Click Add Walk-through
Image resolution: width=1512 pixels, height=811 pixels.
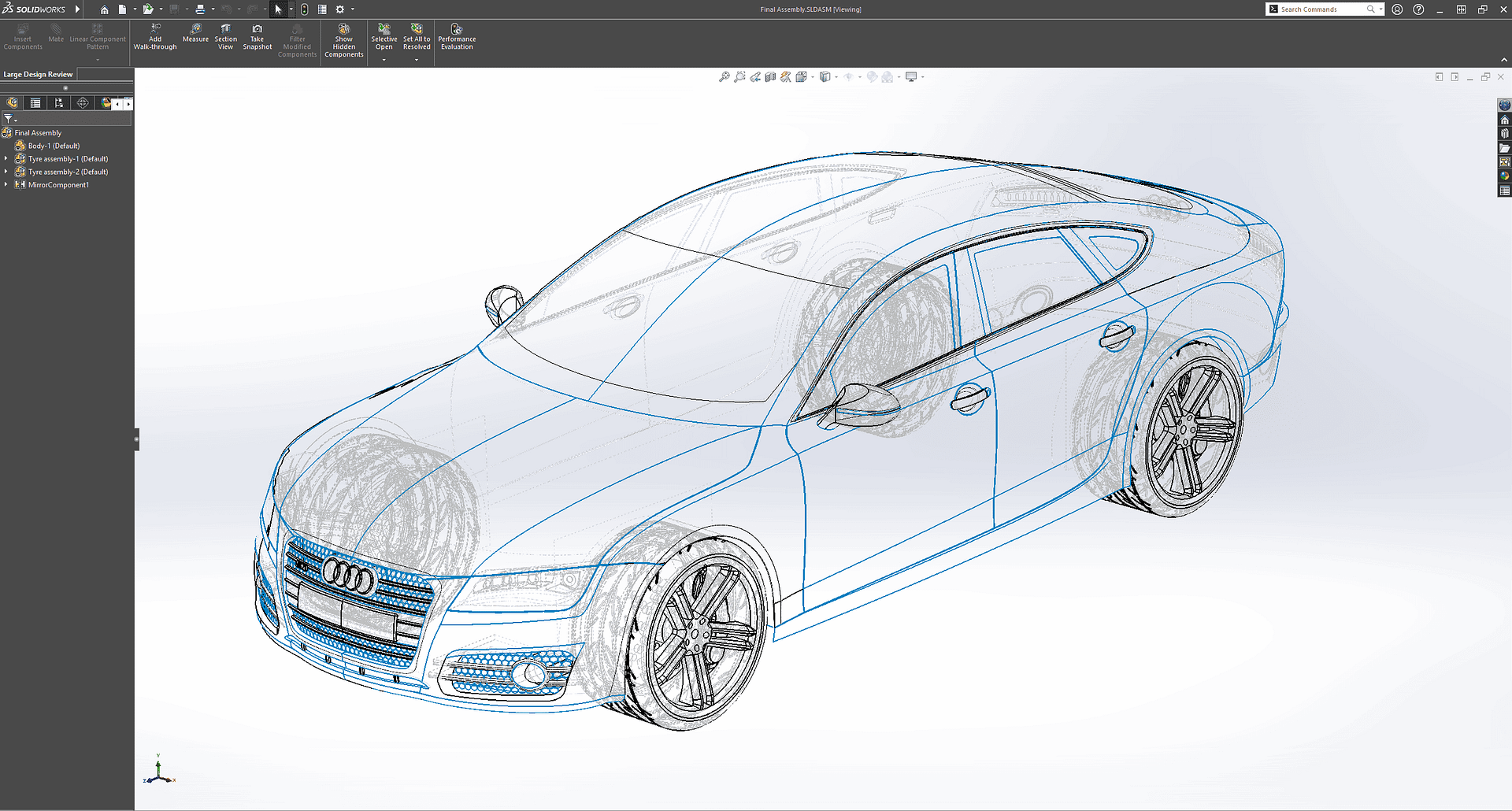pyautogui.click(x=155, y=37)
